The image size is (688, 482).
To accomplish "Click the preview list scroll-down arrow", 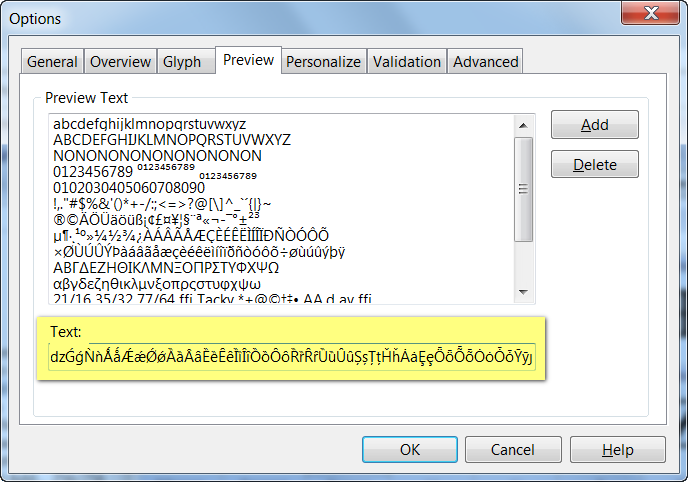I will point(523,292).
